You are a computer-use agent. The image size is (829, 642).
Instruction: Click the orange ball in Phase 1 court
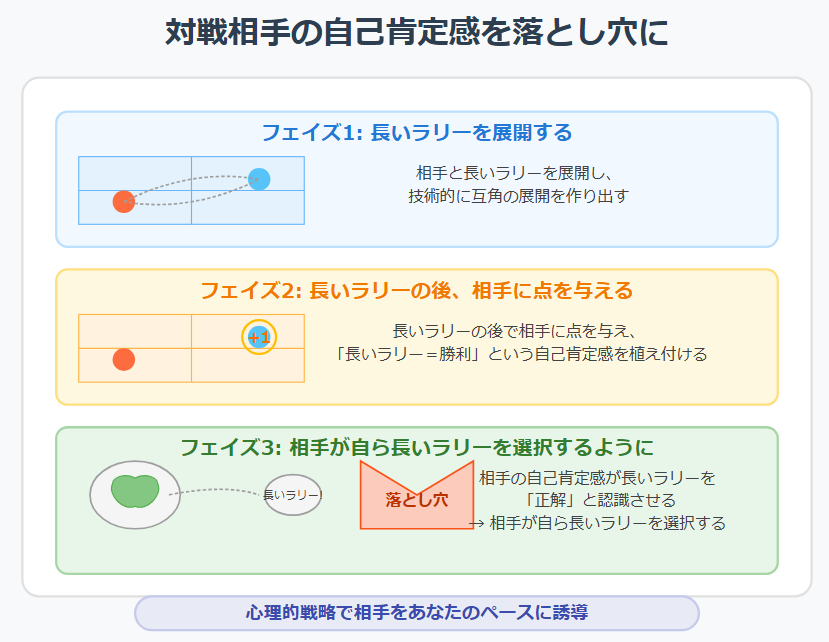click(124, 201)
